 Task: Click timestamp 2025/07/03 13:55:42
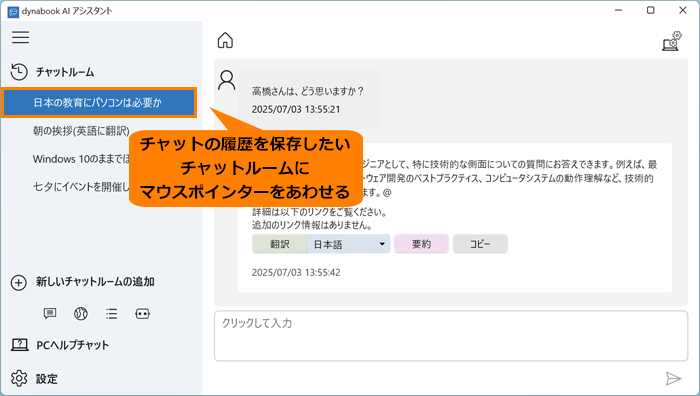296,272
